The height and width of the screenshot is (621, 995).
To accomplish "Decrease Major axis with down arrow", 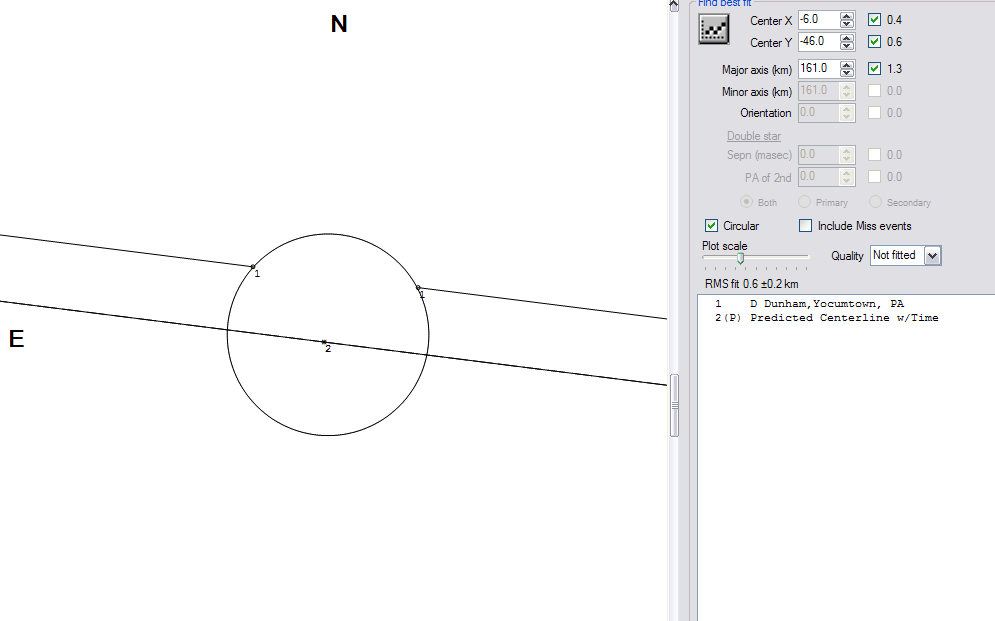I will coord(847,72).
